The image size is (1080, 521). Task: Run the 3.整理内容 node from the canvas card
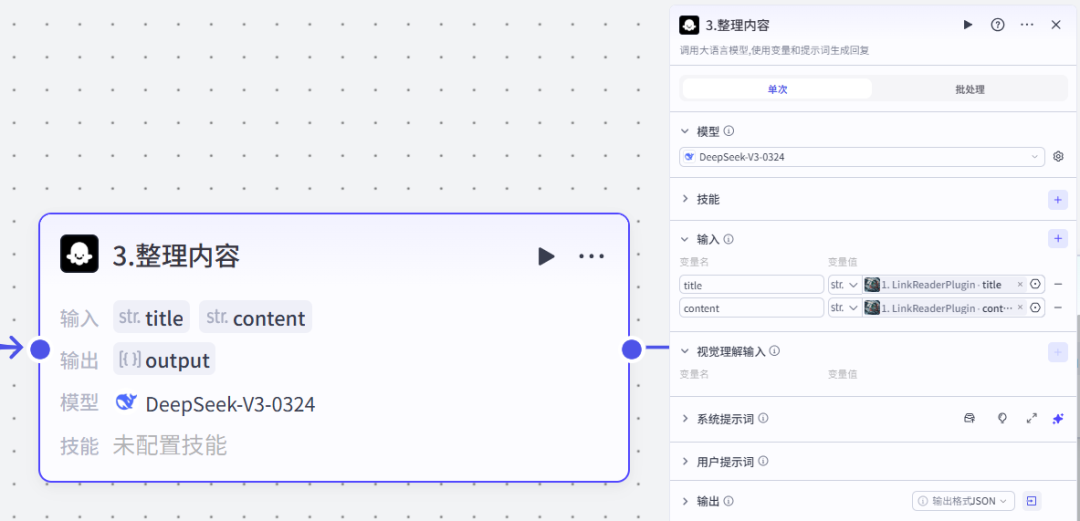tap(546, 256)
